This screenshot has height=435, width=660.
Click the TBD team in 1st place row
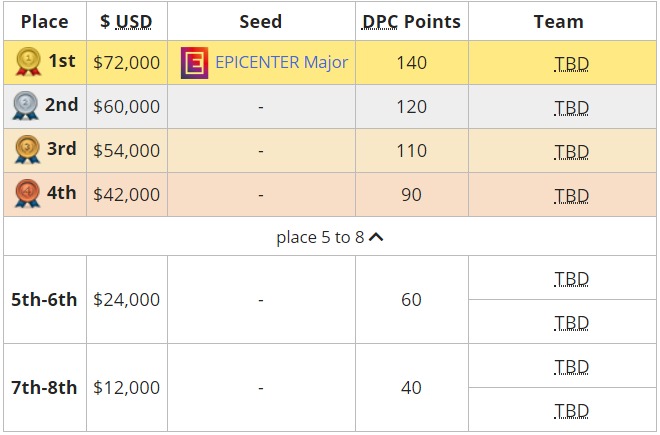[x=571, y=64]
